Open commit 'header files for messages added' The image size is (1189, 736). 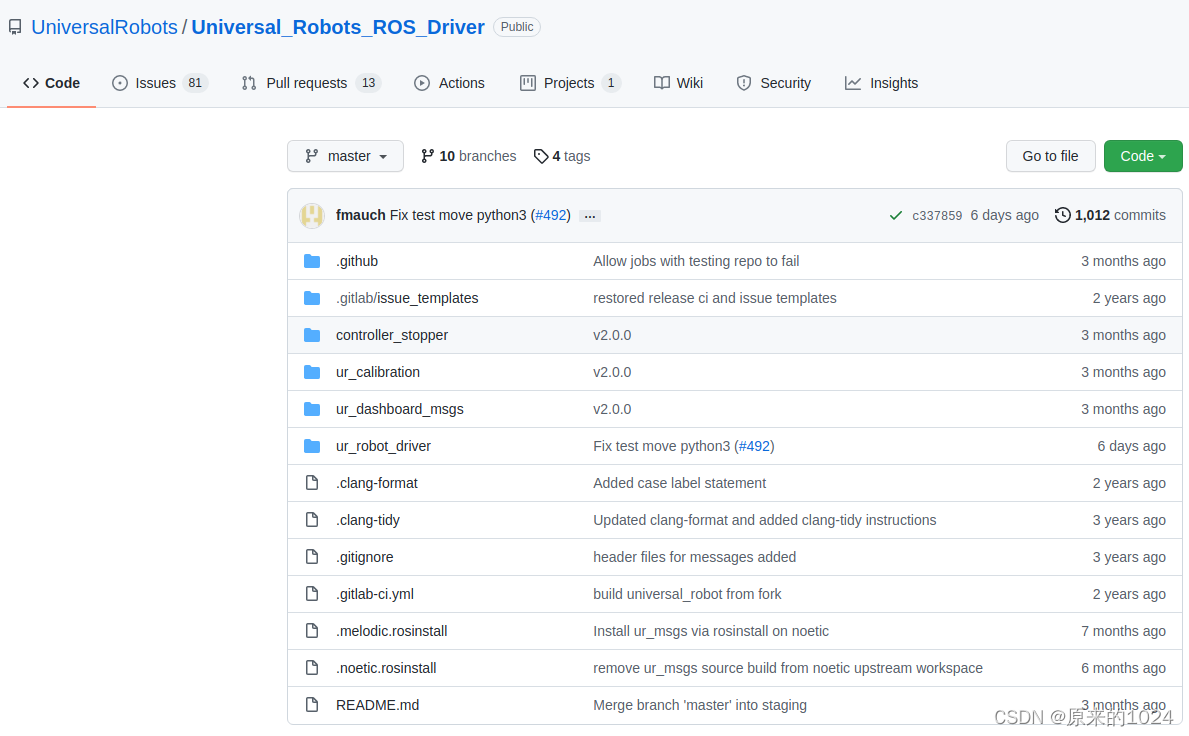(x=695, y=557)
